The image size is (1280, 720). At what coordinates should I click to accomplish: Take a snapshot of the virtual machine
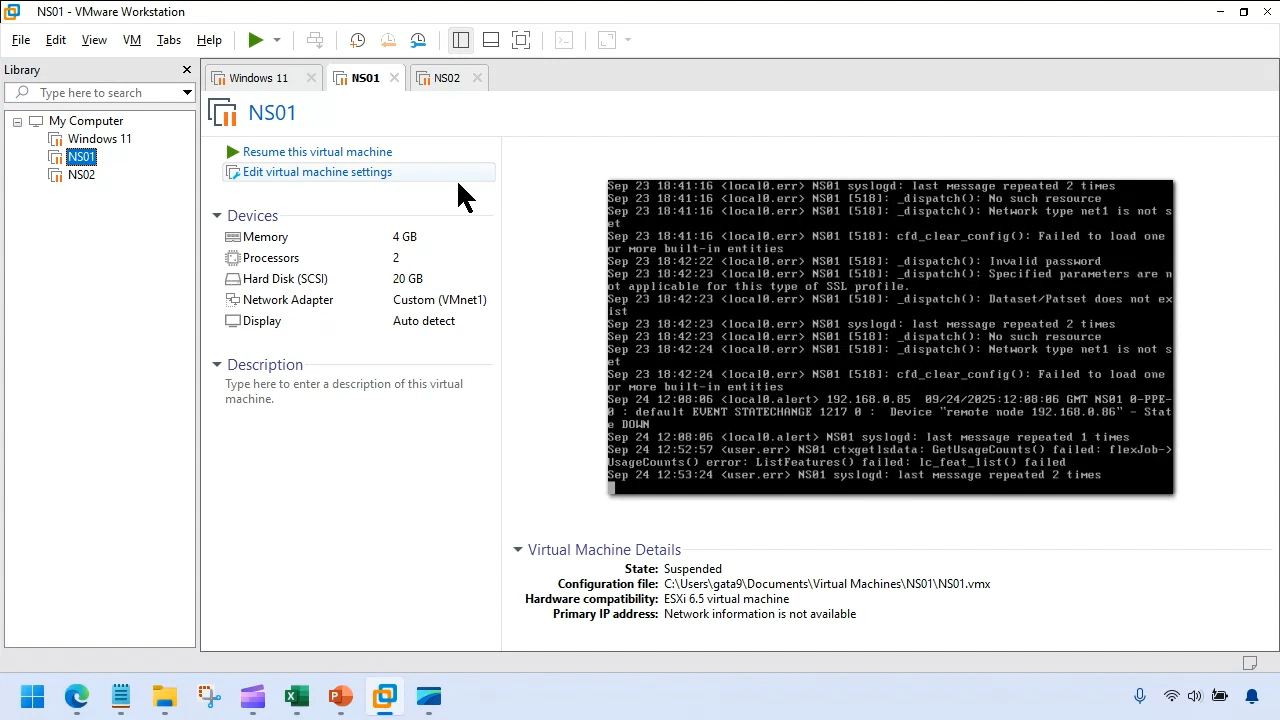click(357, 40)
